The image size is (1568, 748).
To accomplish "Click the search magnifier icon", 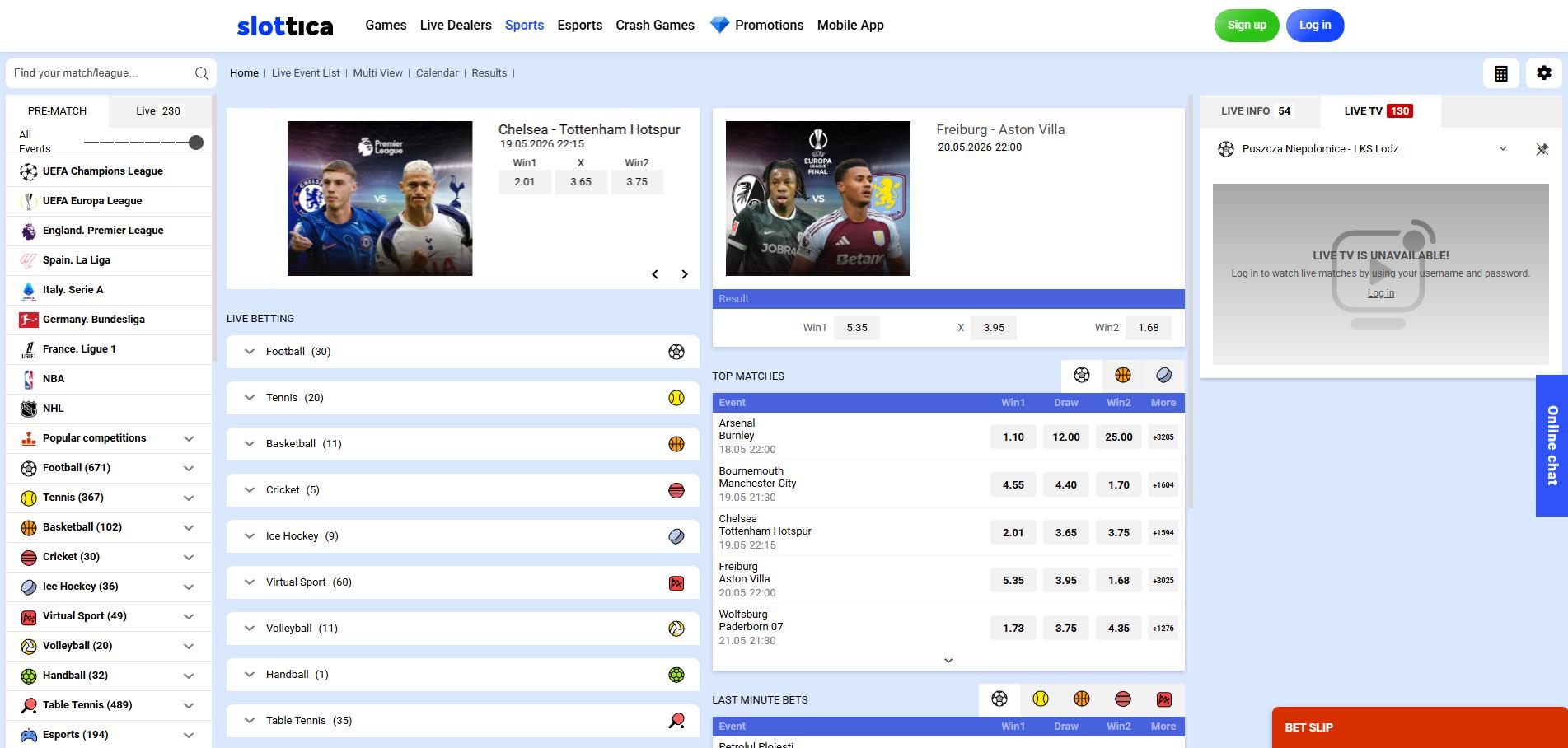I will 201,73.
